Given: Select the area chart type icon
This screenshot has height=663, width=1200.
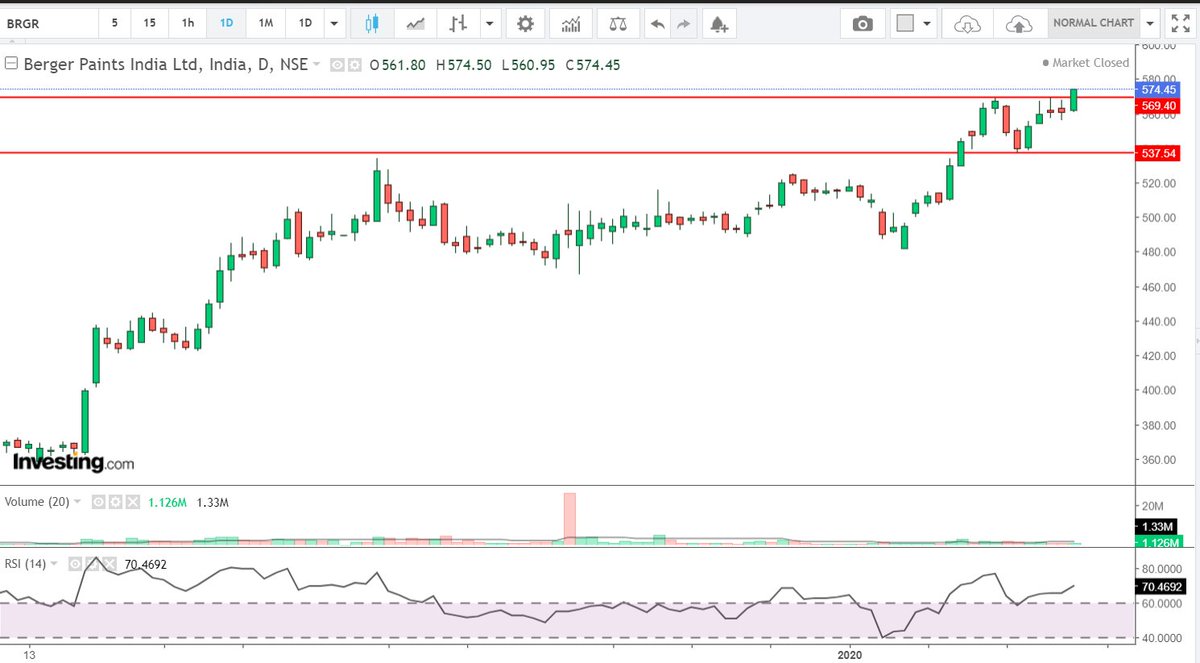Looking at the screenshot, I should coord(416,23).
